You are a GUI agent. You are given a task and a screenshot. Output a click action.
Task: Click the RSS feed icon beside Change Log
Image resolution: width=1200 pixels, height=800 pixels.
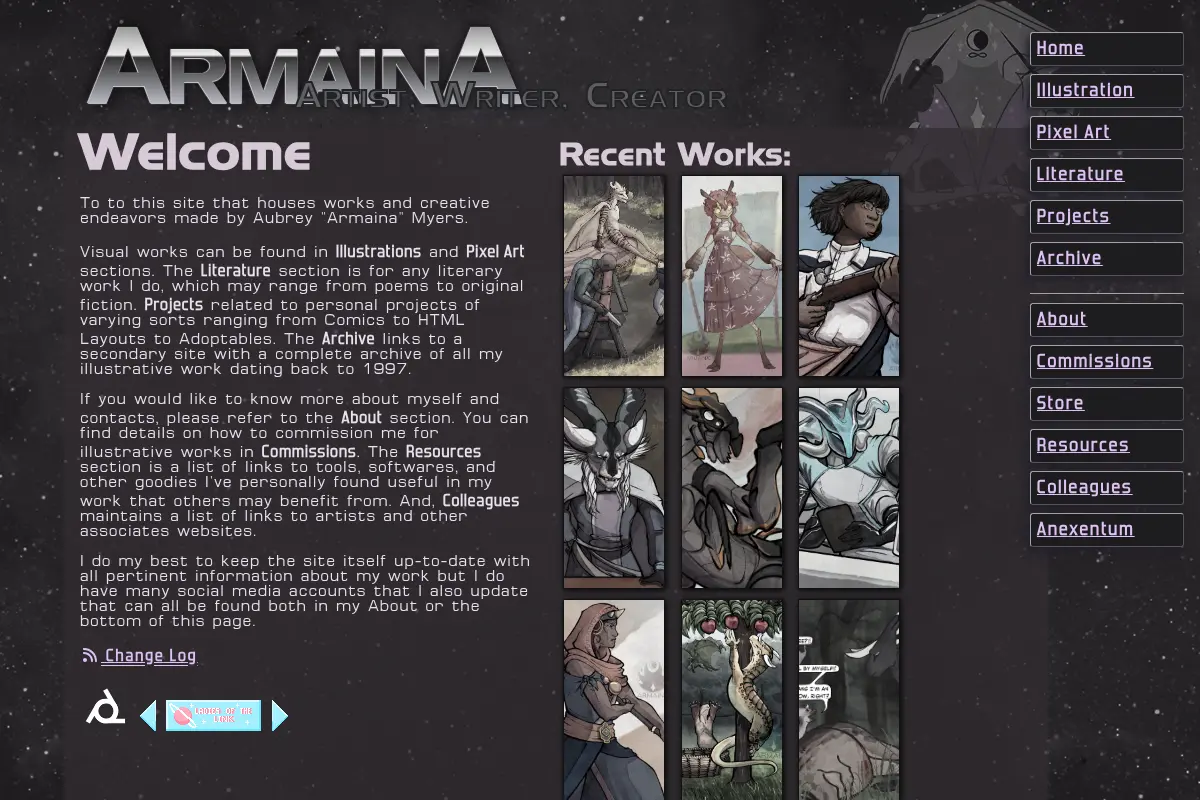tap(89, 656)
